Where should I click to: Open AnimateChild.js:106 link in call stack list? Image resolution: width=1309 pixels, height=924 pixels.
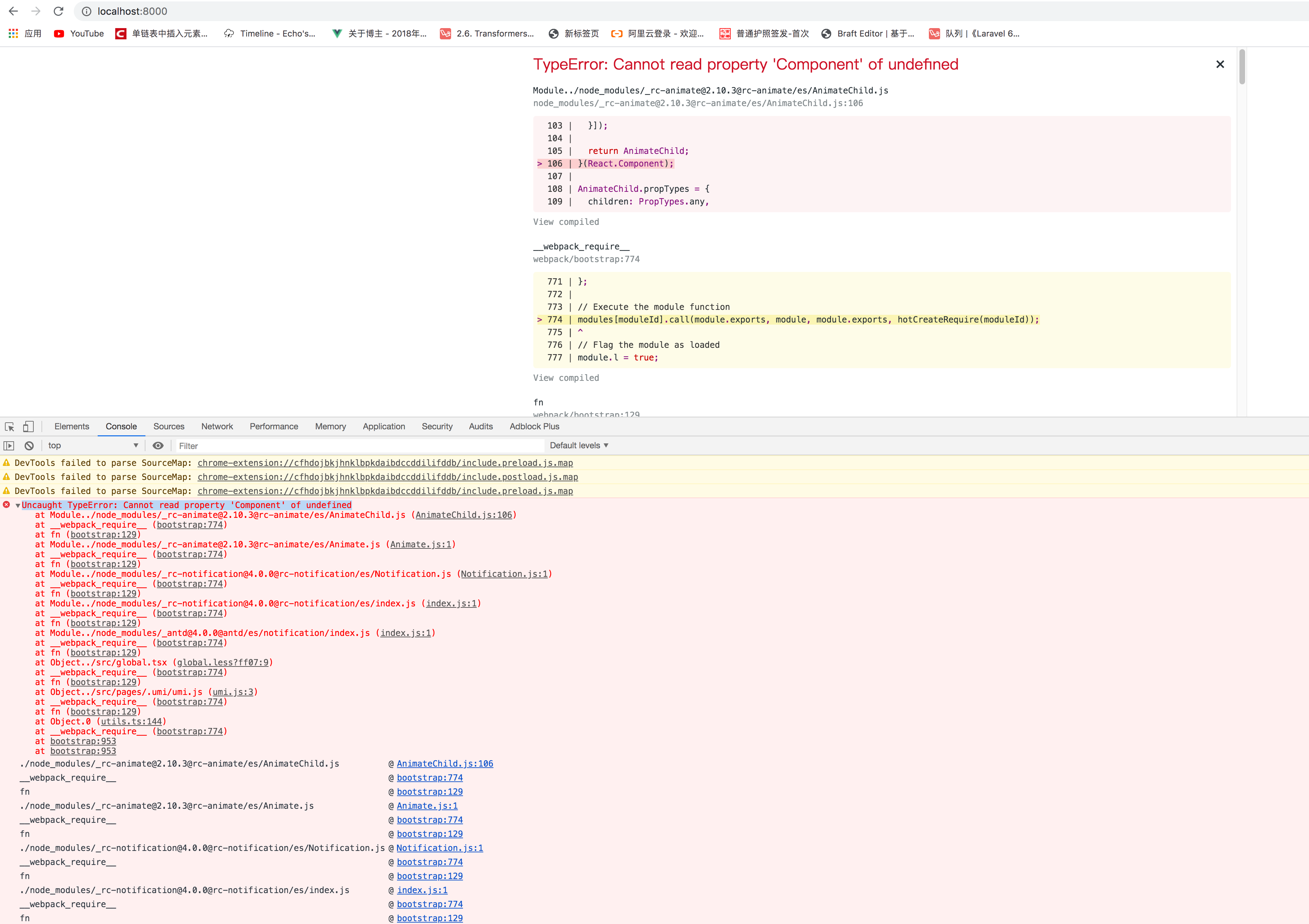pyautogui.click(x=445, y=764)
